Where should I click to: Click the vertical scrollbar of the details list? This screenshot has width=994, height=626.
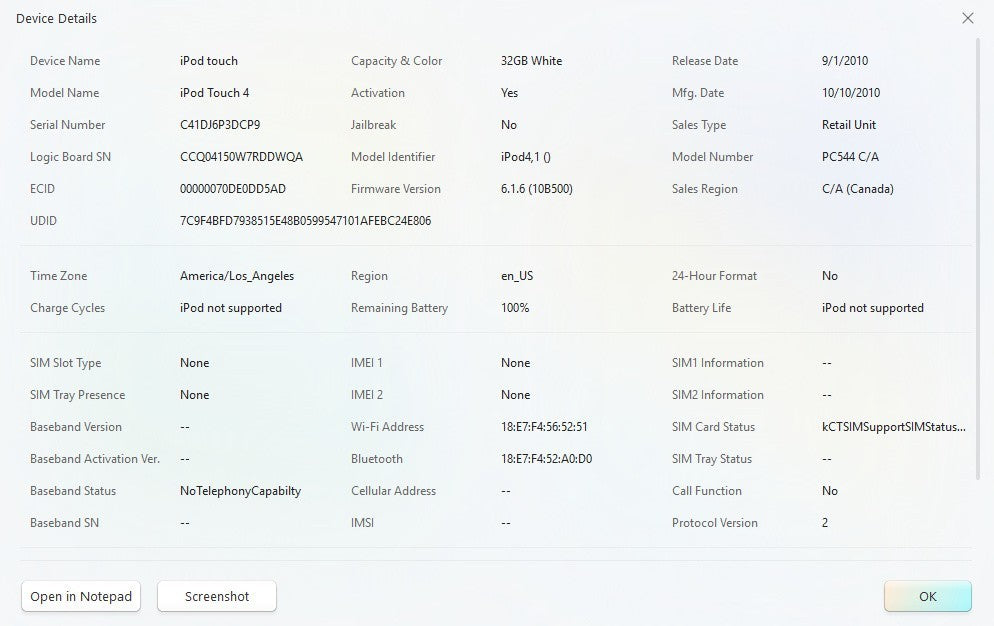(978, 257)
